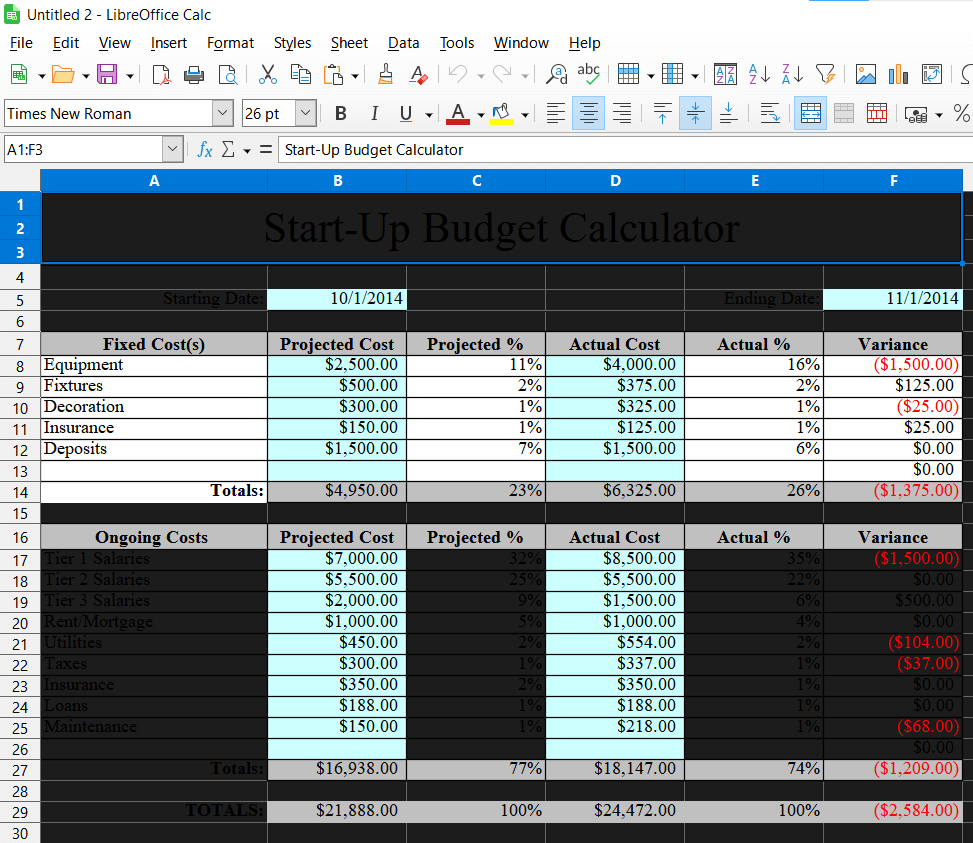Click the Sort Ascending icon
This screenshot has height=843, width=973.
point(757,74)
